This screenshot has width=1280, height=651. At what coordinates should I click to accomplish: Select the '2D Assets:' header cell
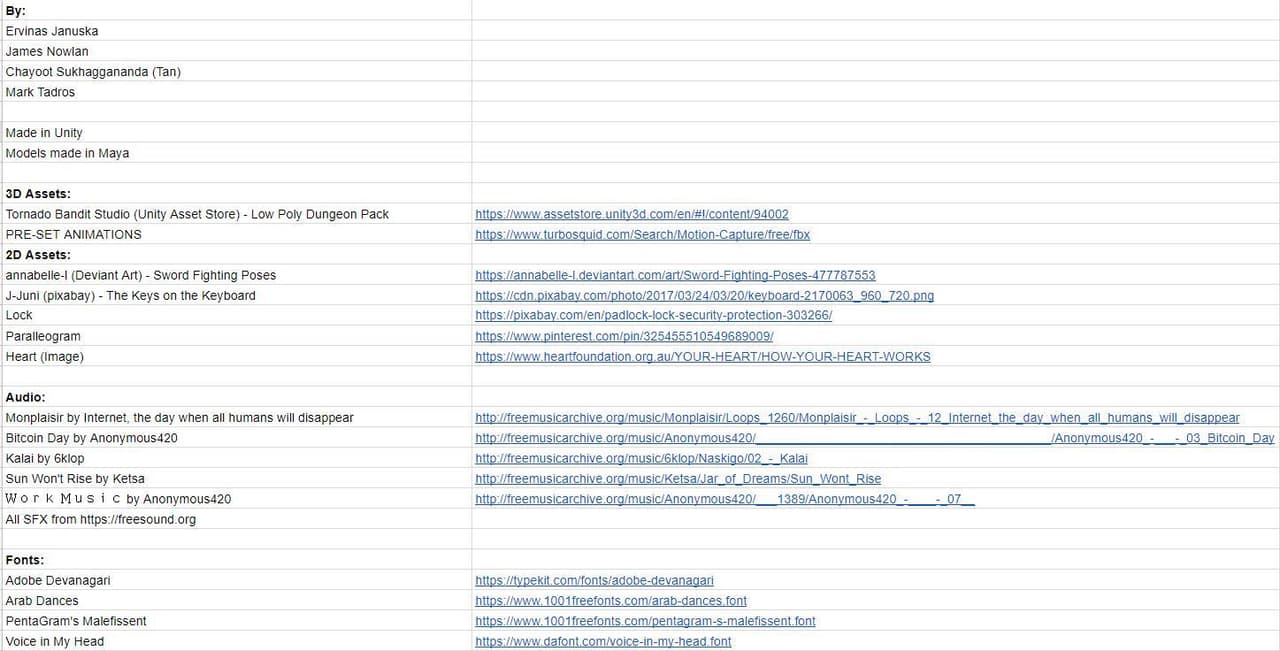[236, 254]
